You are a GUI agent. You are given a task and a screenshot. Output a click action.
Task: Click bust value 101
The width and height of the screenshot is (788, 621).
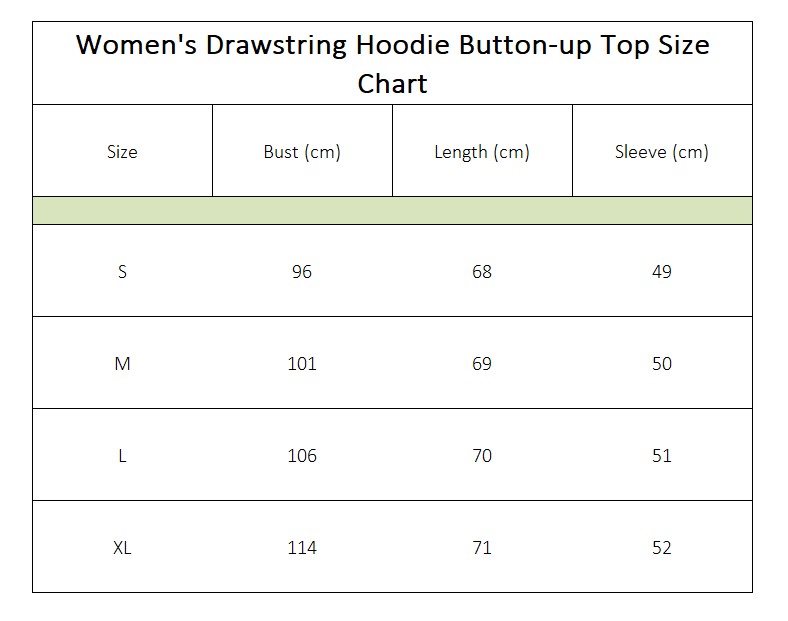click(x=302, y=363)
